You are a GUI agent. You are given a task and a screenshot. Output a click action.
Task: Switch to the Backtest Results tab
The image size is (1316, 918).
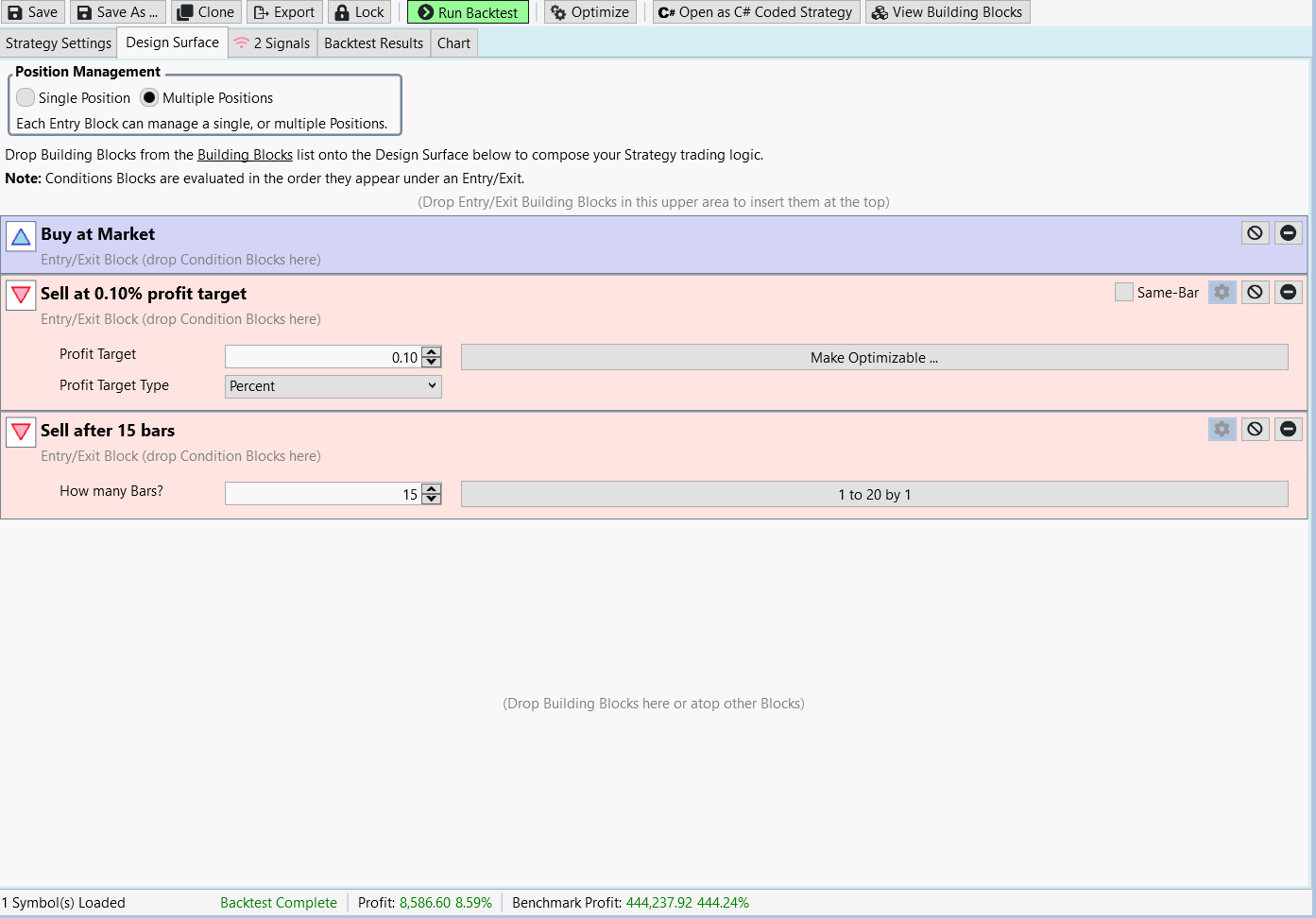[373, 43]
